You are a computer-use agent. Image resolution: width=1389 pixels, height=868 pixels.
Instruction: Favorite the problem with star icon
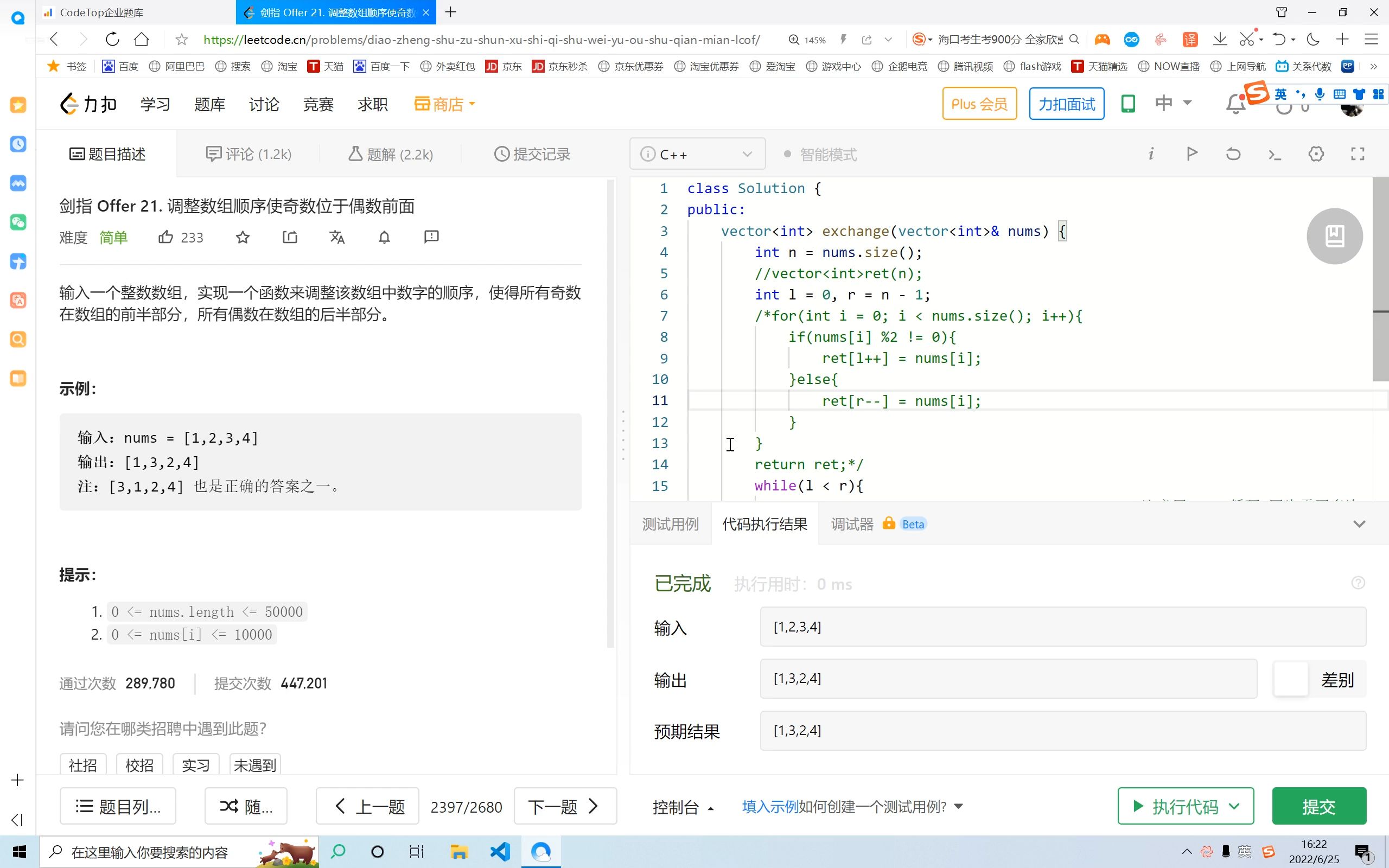[x=243, y=237]
